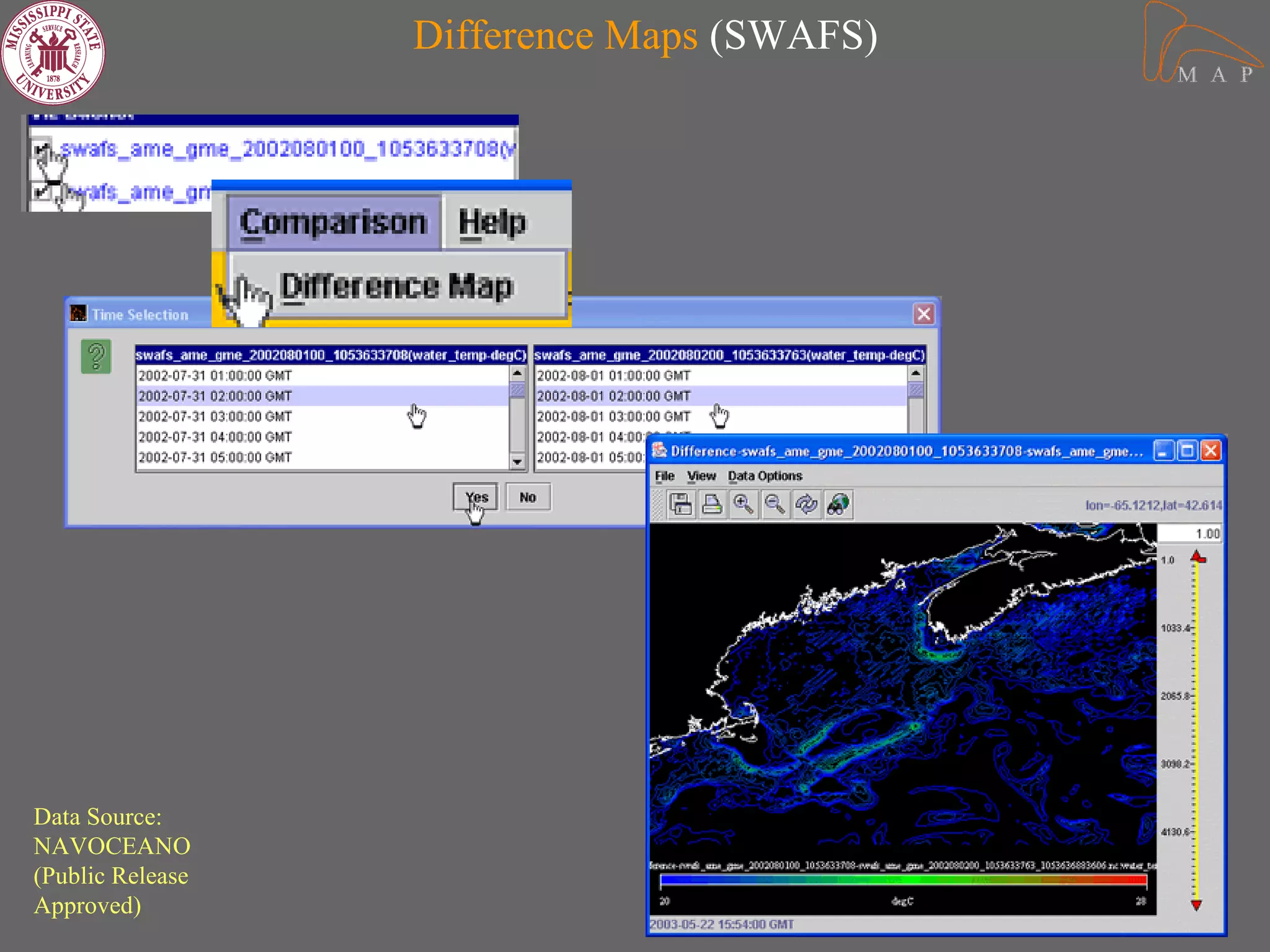The width and height of the screenshot is (1270, 952).
Task: Open the Data Options menu
Action: (x=765, y=476)
